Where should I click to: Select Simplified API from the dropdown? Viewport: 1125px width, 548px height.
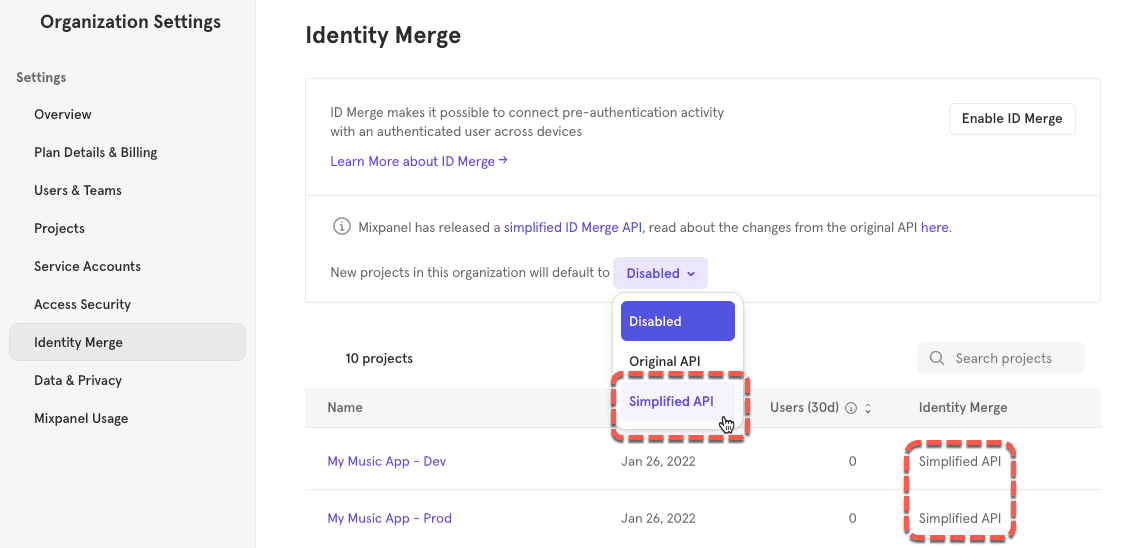671,401
